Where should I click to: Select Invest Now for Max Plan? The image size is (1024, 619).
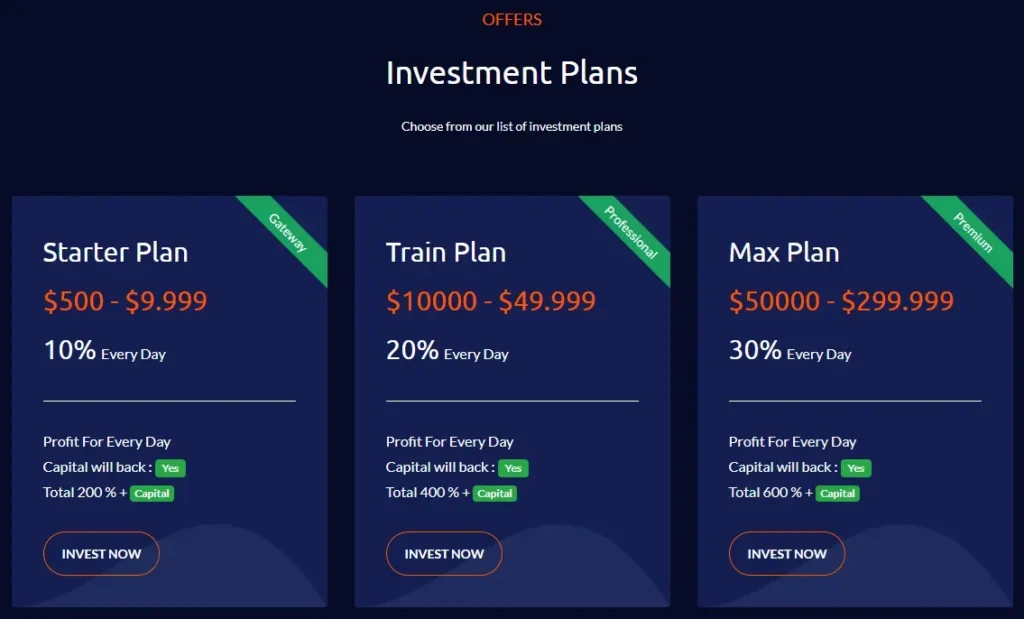[x=787, y=553]
